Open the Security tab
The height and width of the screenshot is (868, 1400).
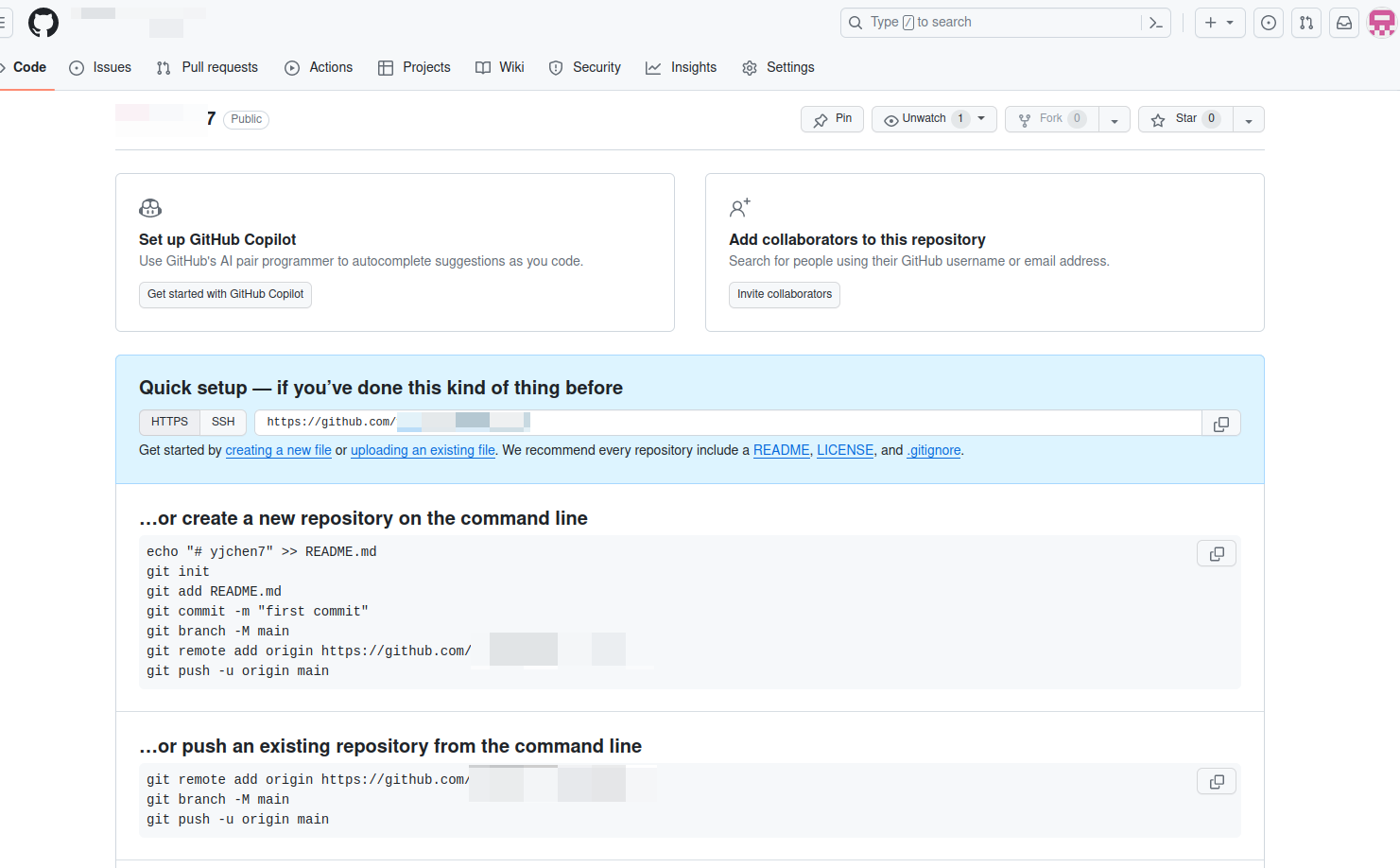pyautogui.click(x=585, y=67)
